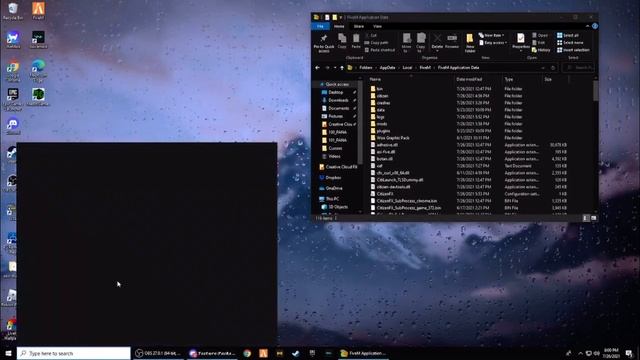Click History in the Open group

click(541, 50)
